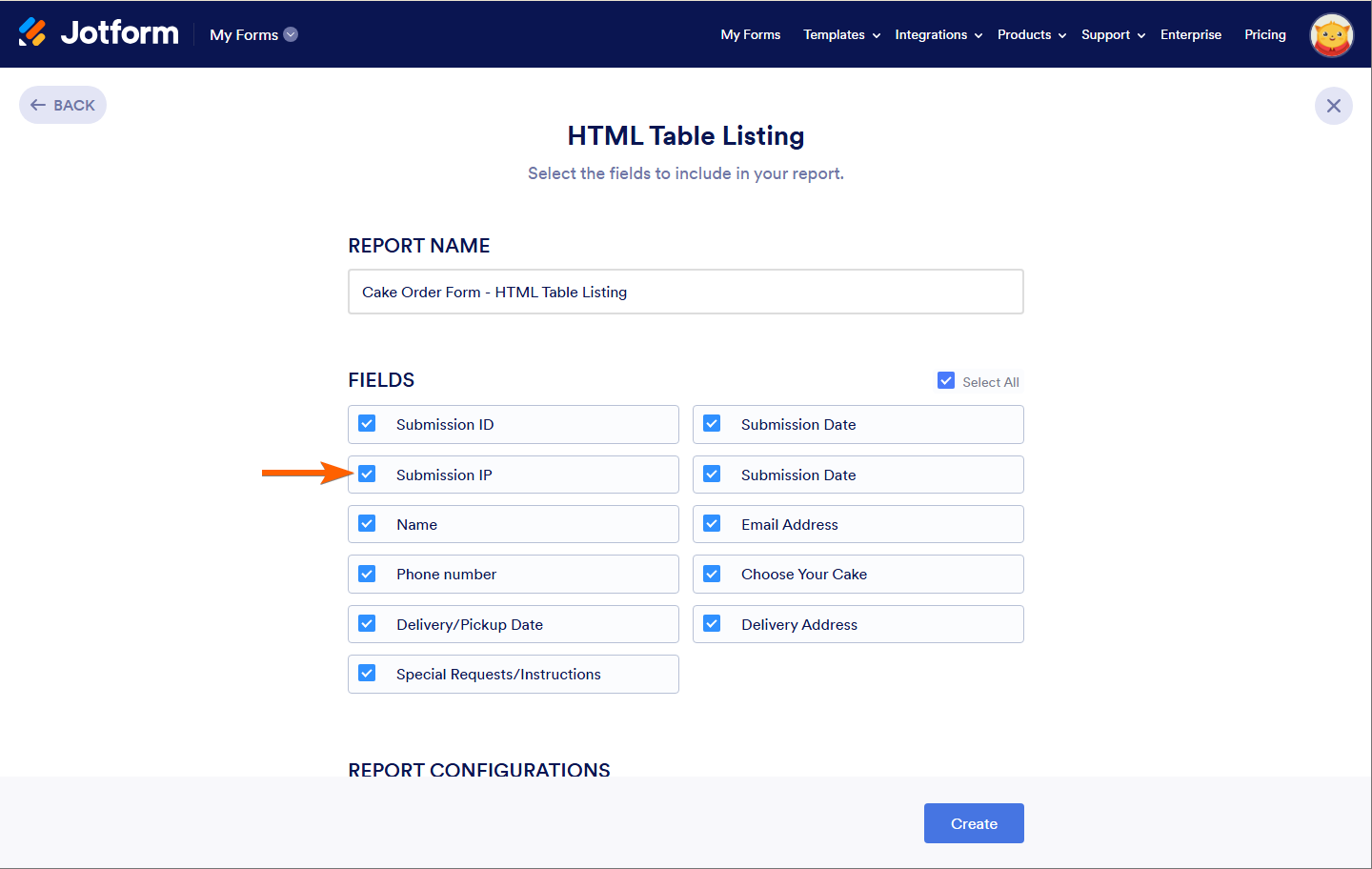The height and width of the screenshot is (869, 1372).
Task: Disable the Special Requests/Instructions field
Action: (367, 674)
